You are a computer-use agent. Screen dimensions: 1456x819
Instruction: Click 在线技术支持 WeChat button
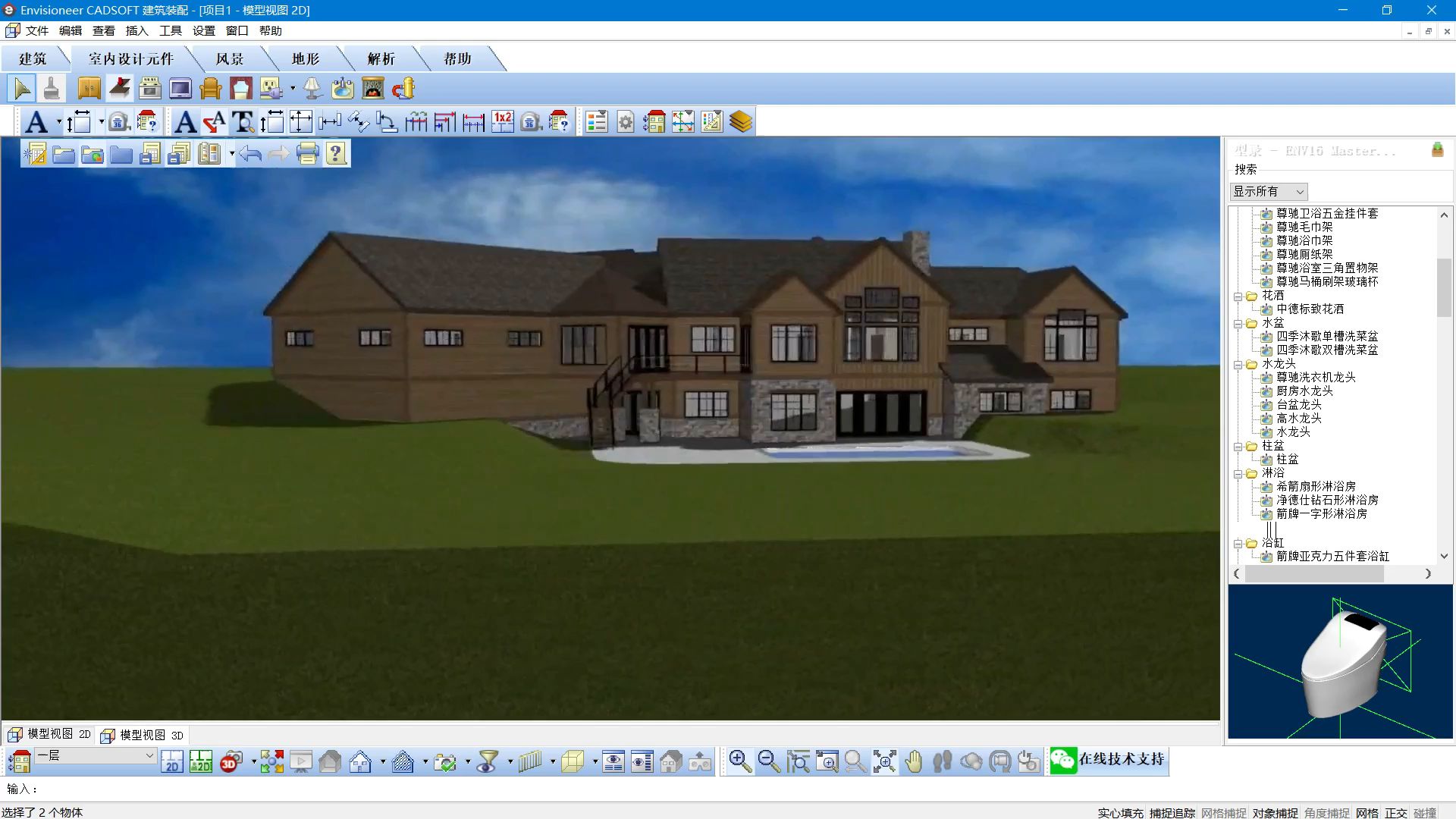[1109, 760]
